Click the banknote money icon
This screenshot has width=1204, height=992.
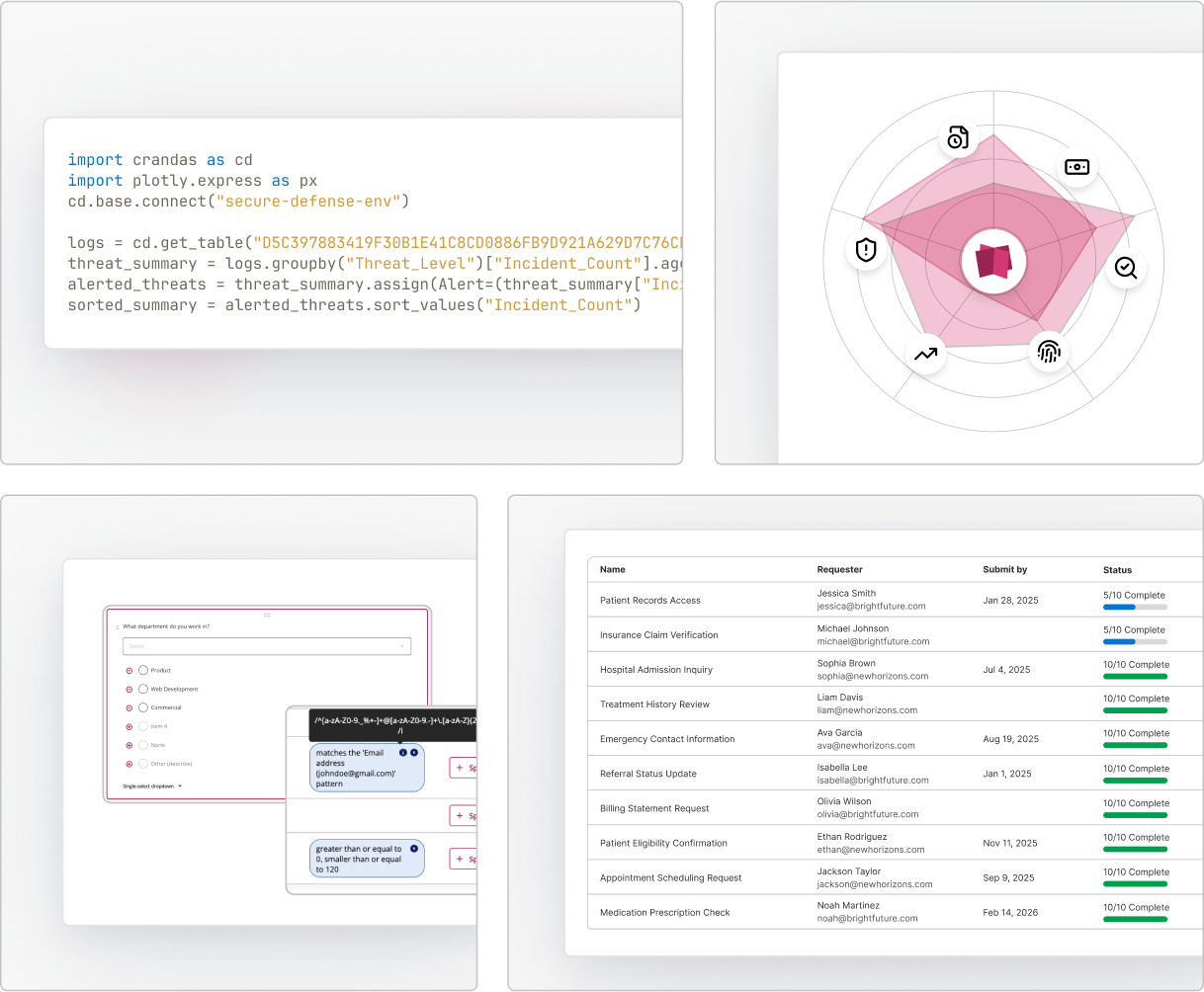[x=1076, y=167]
